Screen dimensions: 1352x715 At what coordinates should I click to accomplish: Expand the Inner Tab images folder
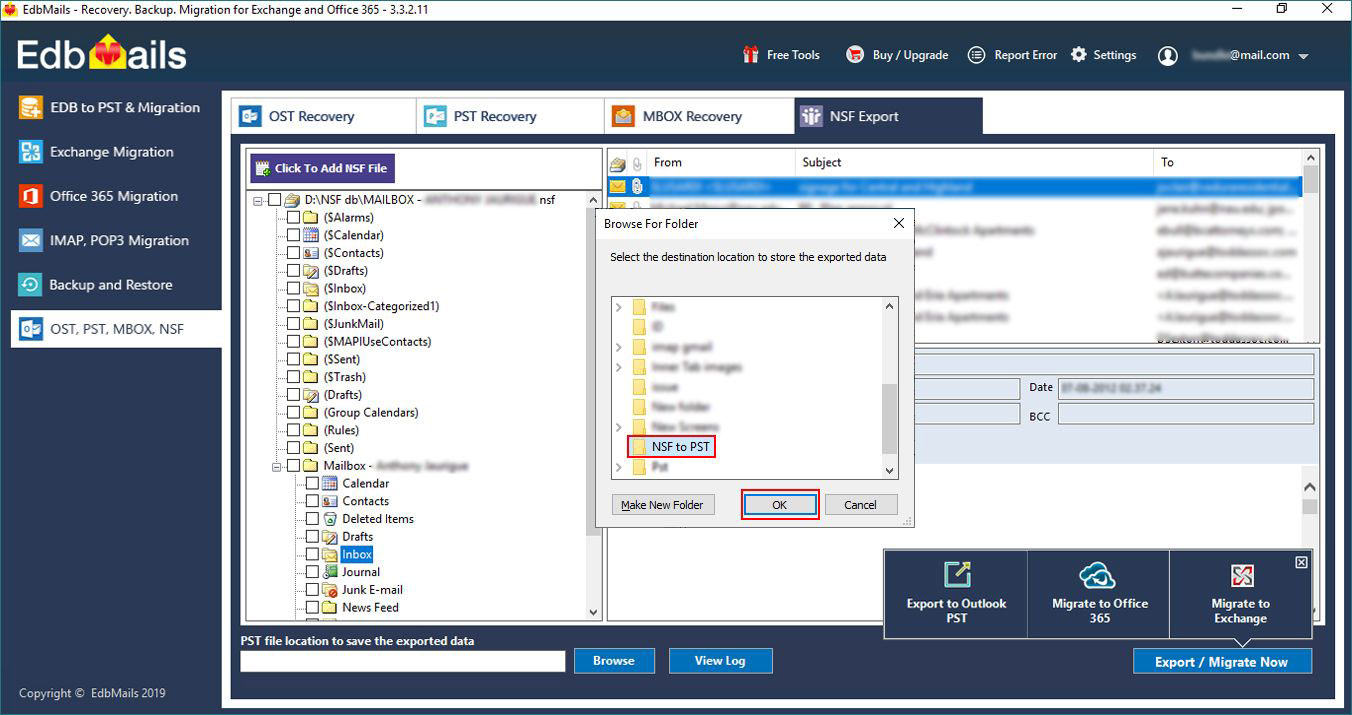point(619,367)
